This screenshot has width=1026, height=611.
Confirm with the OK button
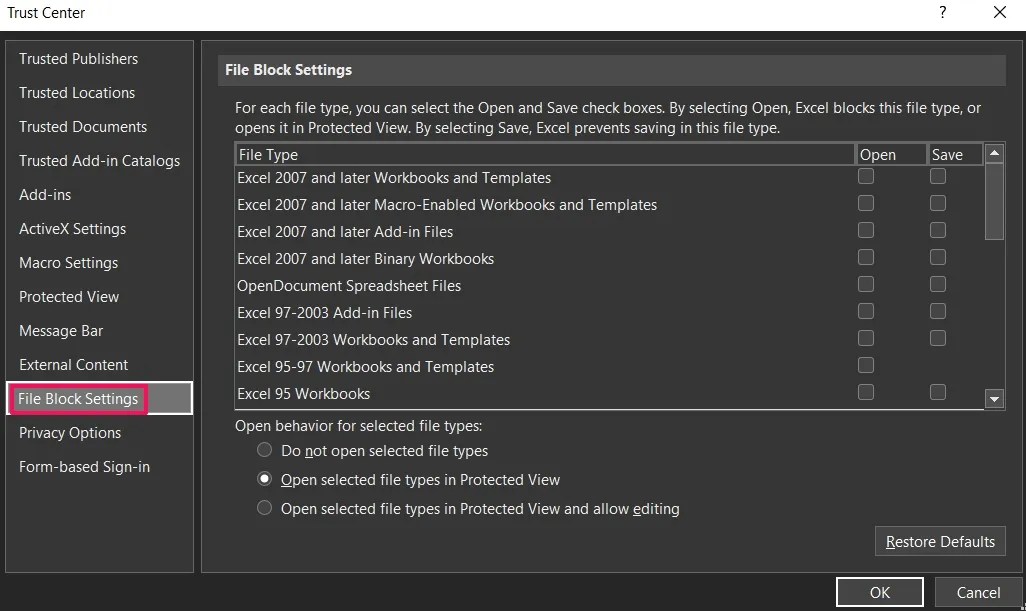879,592
